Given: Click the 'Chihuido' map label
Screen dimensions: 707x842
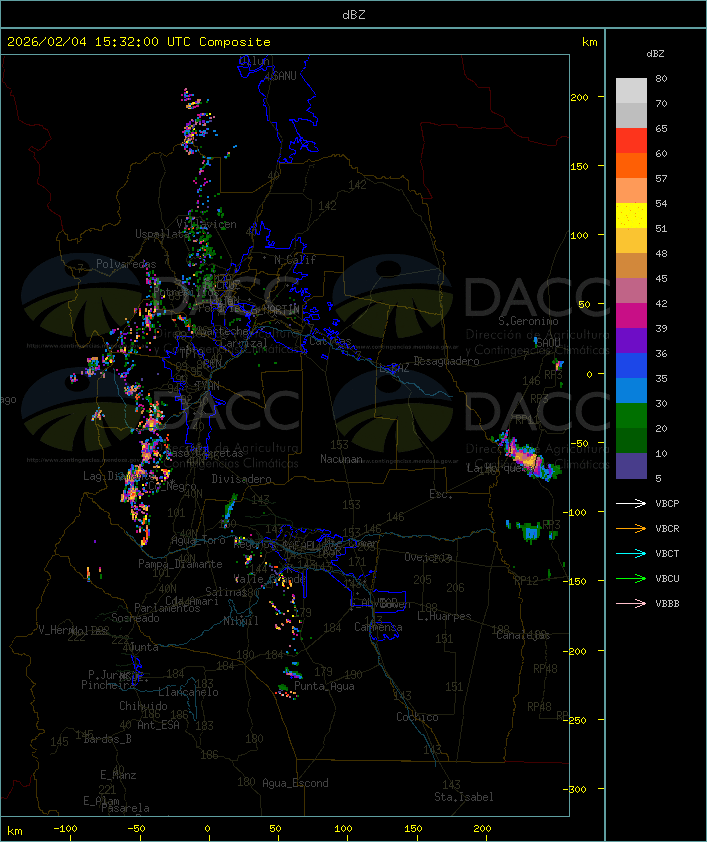Looking at the screenshot, I should coord(143,706).
